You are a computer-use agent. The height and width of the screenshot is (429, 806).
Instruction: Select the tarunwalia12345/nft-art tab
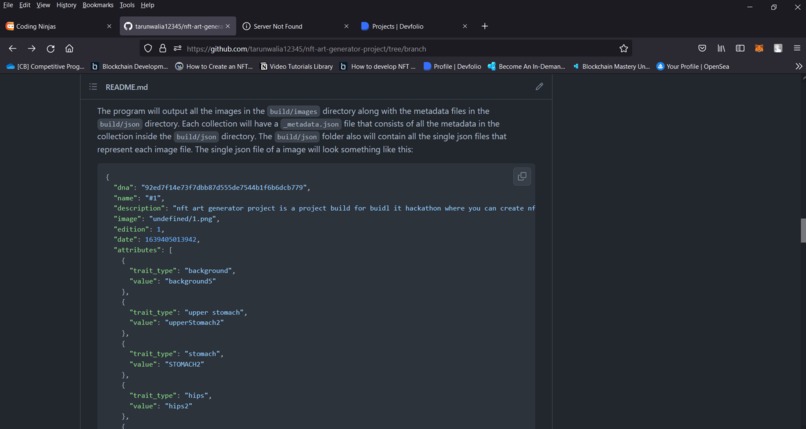click(177, 26)
